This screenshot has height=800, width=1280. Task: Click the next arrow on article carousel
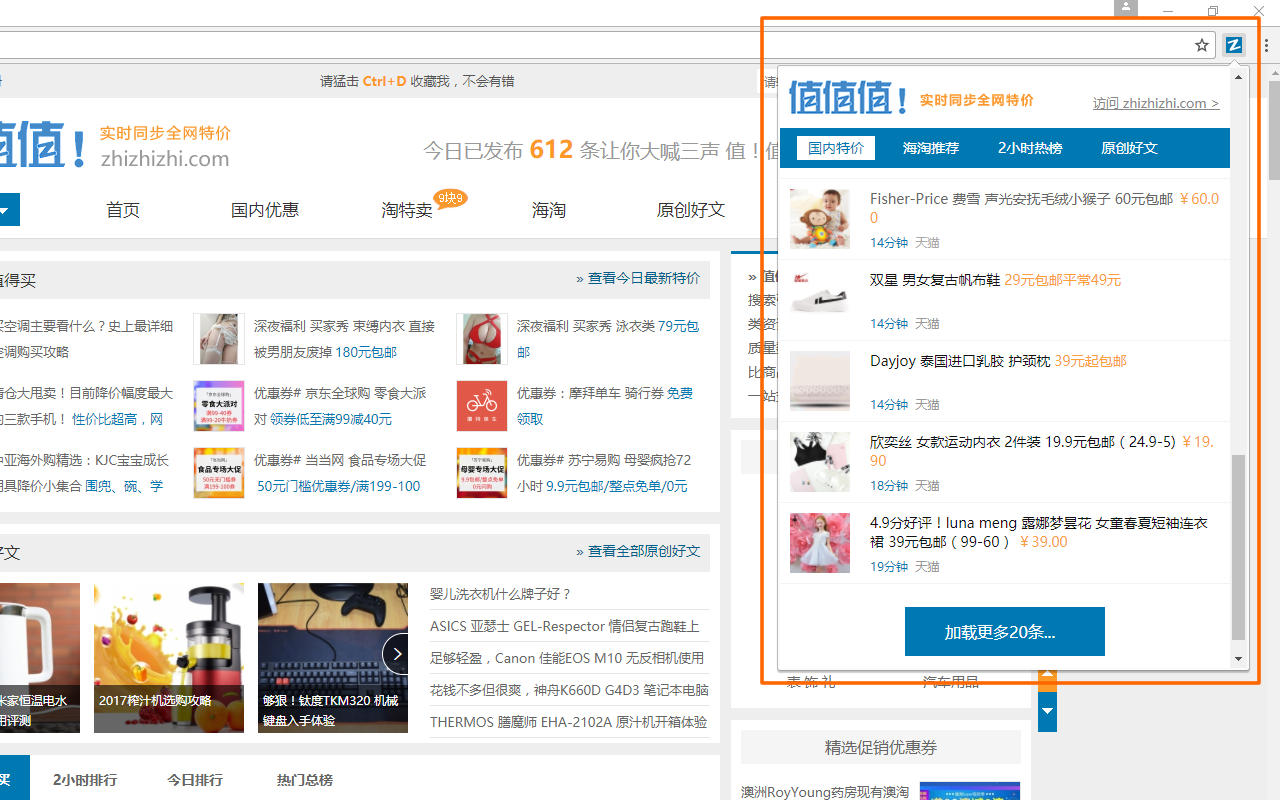397,654
